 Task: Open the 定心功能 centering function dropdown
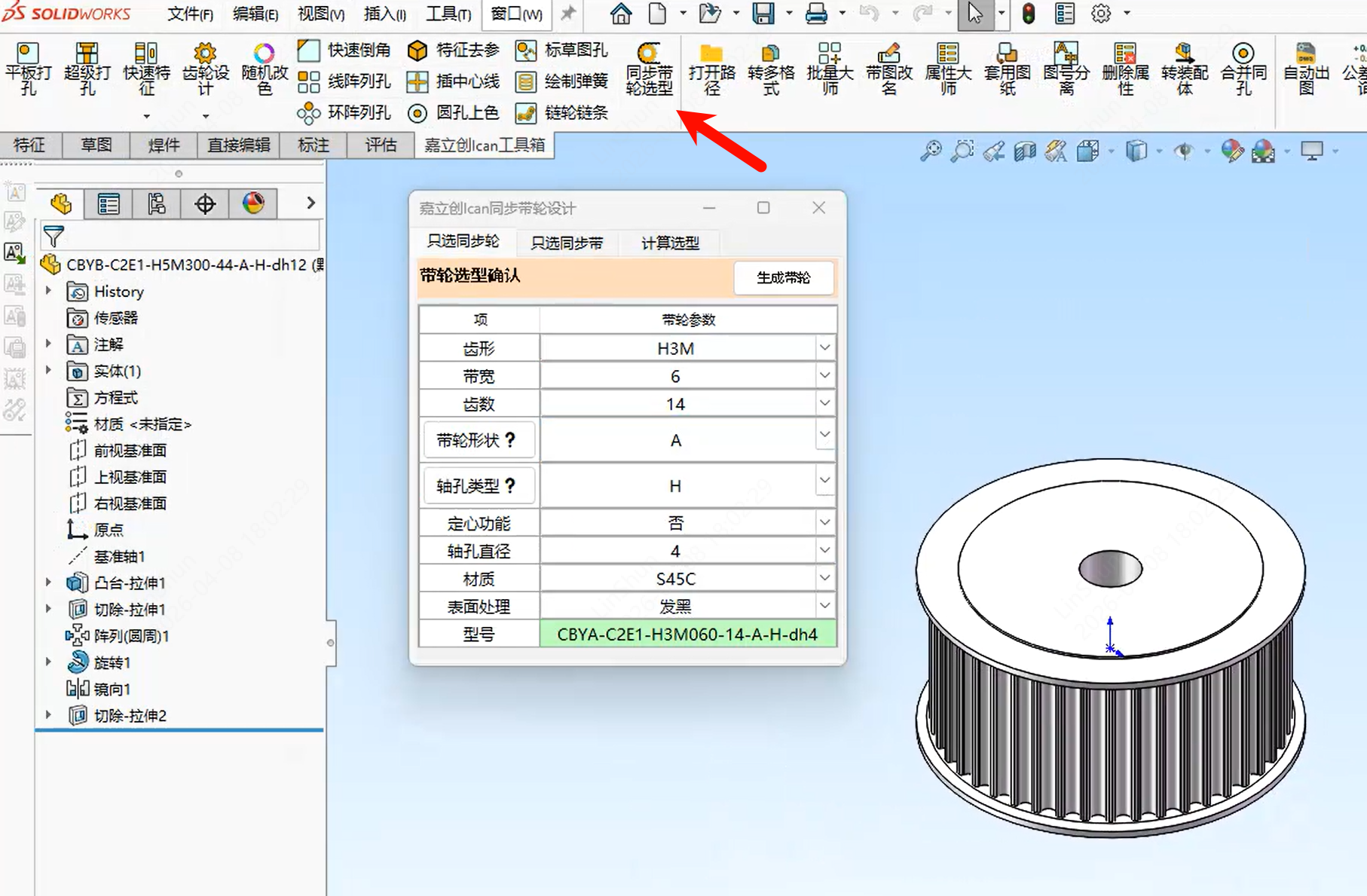(824, 523)
